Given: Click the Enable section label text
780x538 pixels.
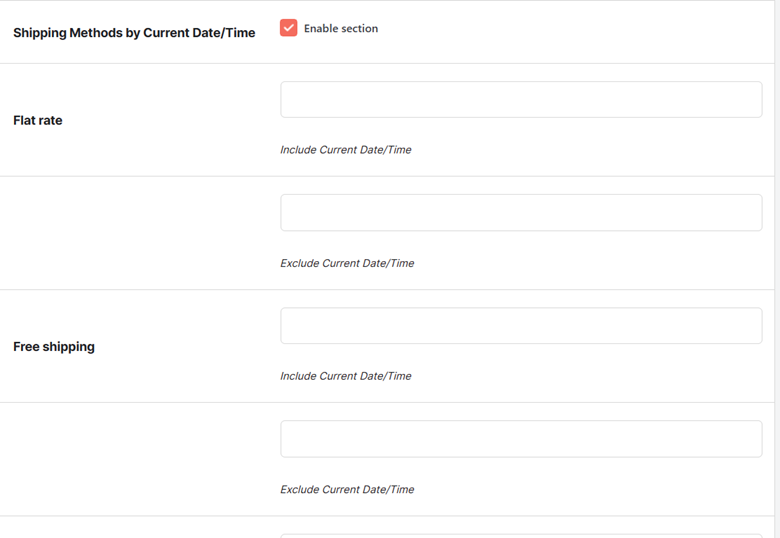Looking at the screenshot, I should click(341, 28).
